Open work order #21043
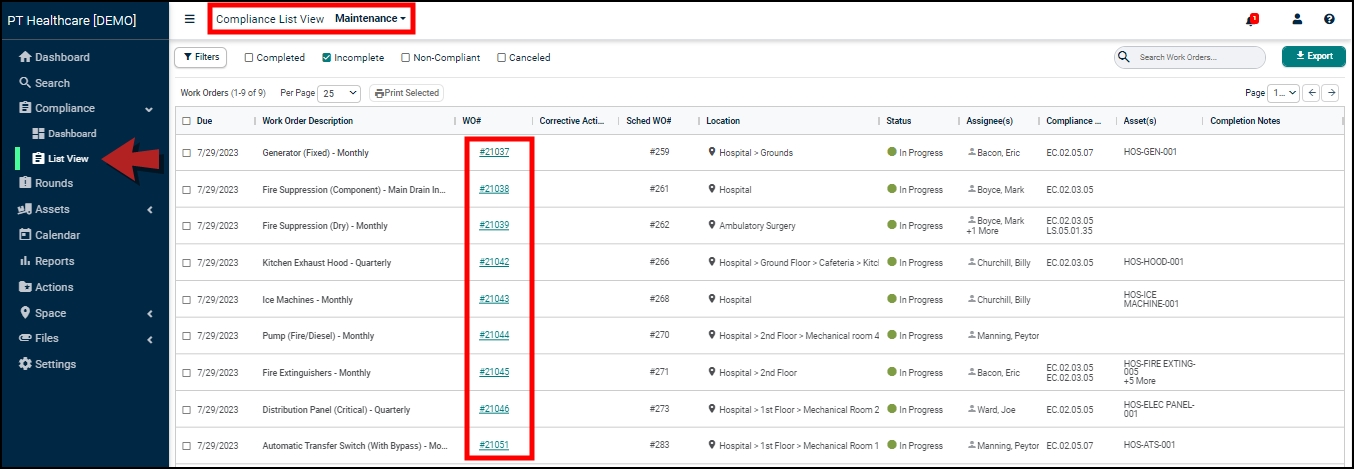 pos(494,299)
